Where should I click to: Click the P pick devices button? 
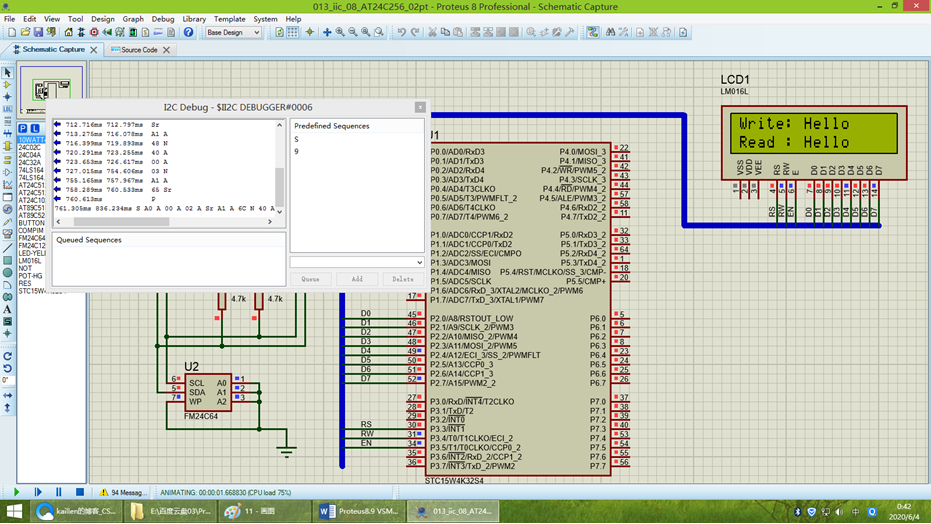coord(23,128)
